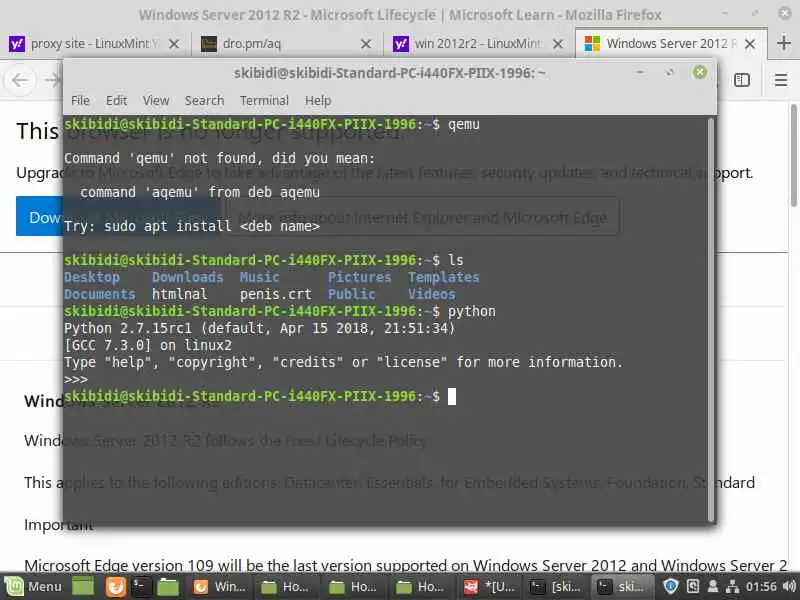Image resolution: width=800 pixels, height=600 pixels.
Task: Click the Firefox page vertical scrollbar
Action: pos(794,156)
